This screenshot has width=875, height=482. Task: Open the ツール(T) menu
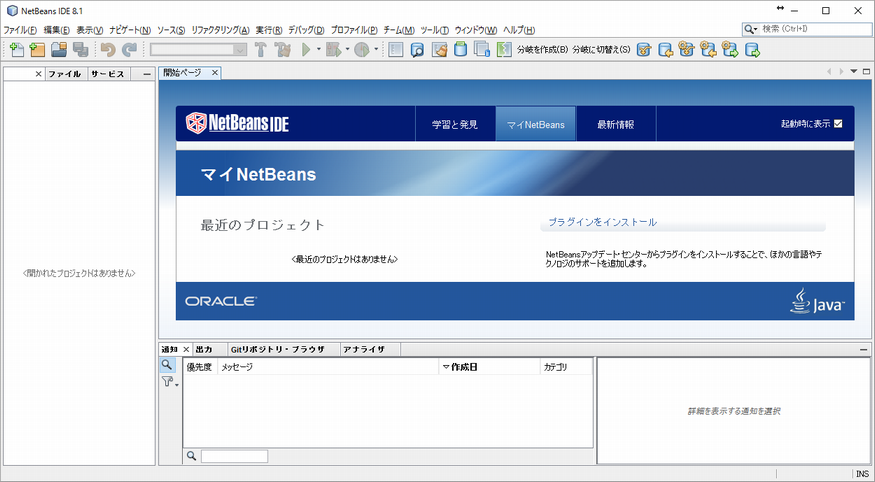tap(434, 30)
